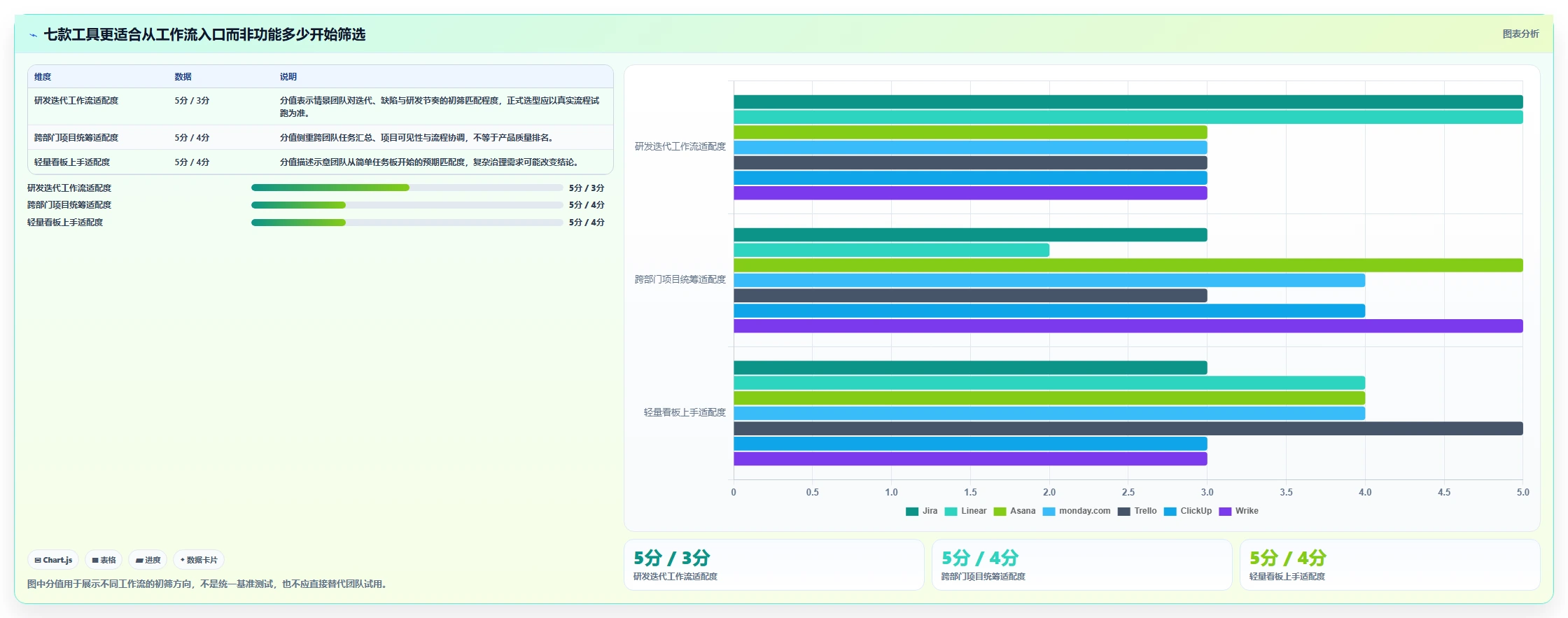Open the 5分 / 4分 跨部门项目统筹适配度 data card
The width and height of the screenshot is (1568, 618).
click(1081, 565)
